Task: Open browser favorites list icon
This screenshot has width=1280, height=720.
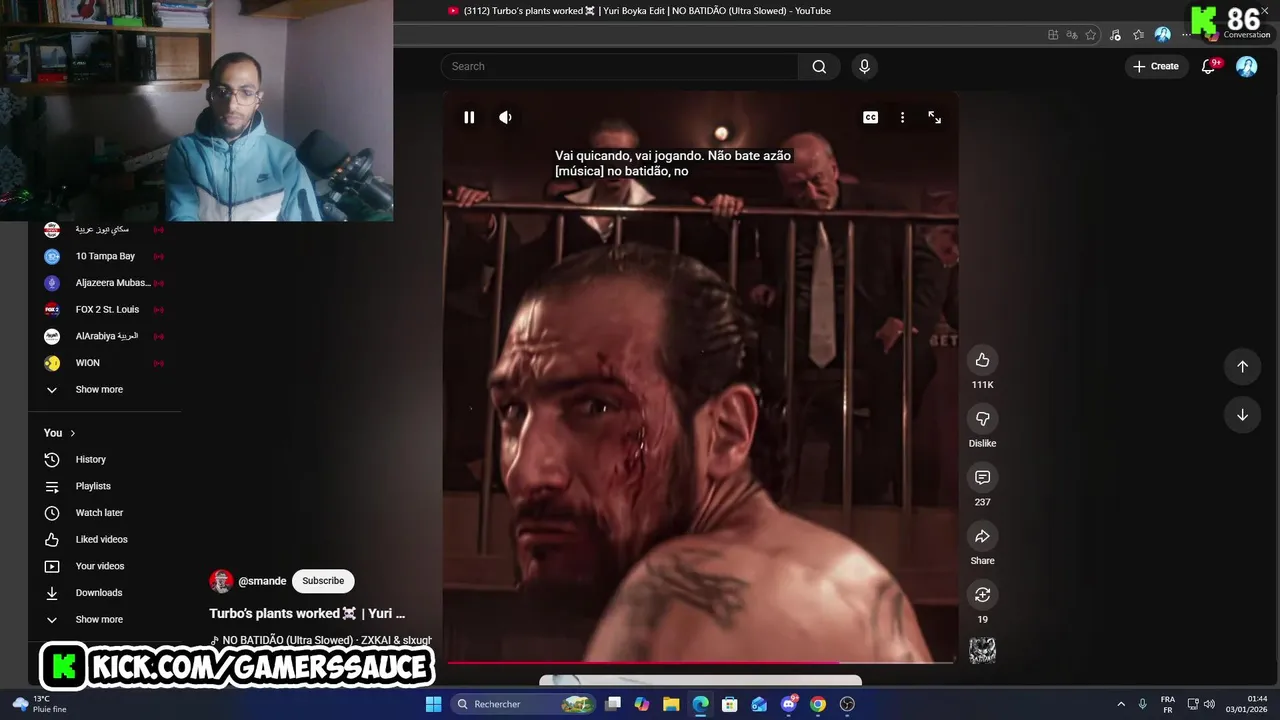Action: [x=1138, y=34]
